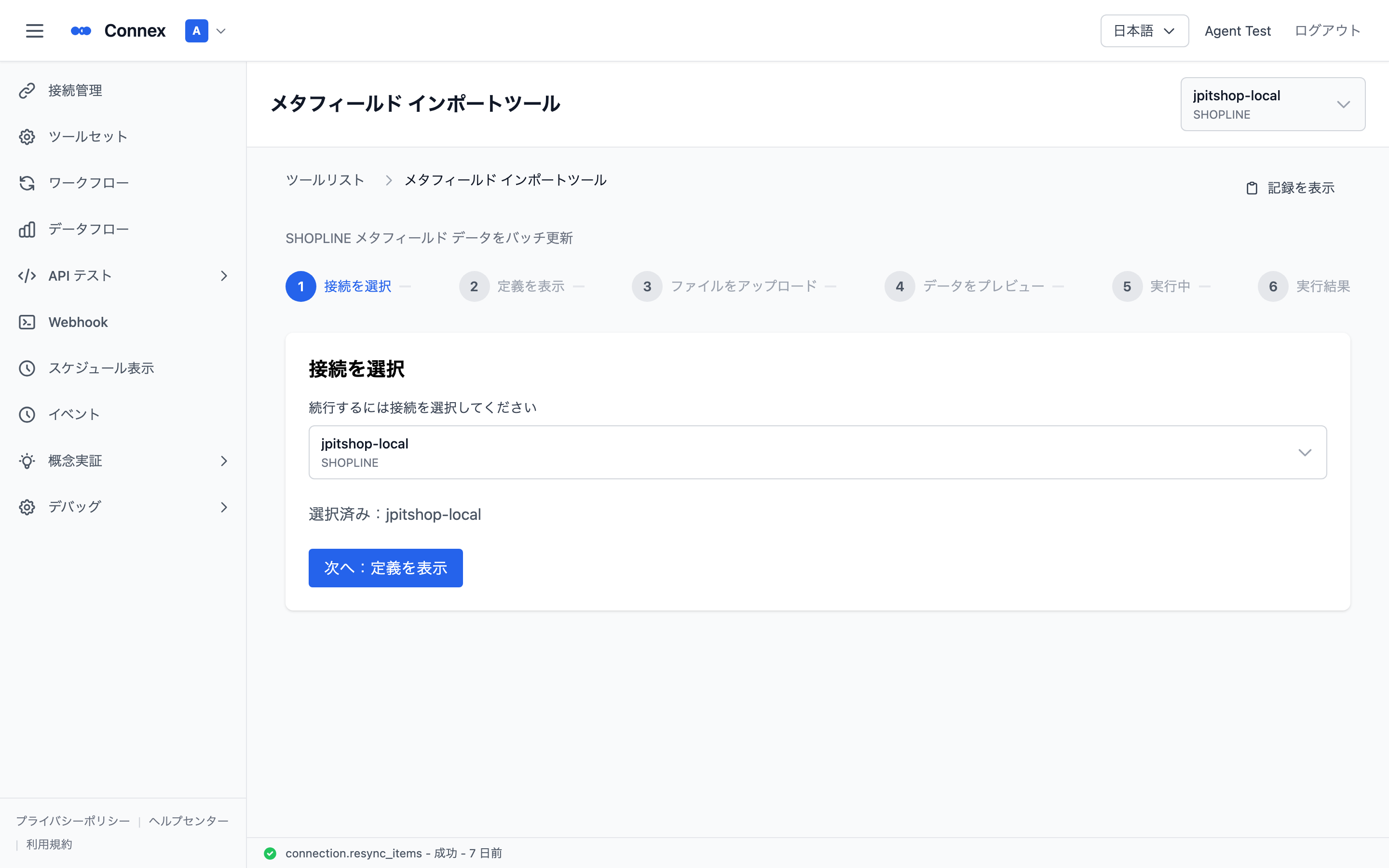Expand the 概念実証 submenu chevron

224,461
